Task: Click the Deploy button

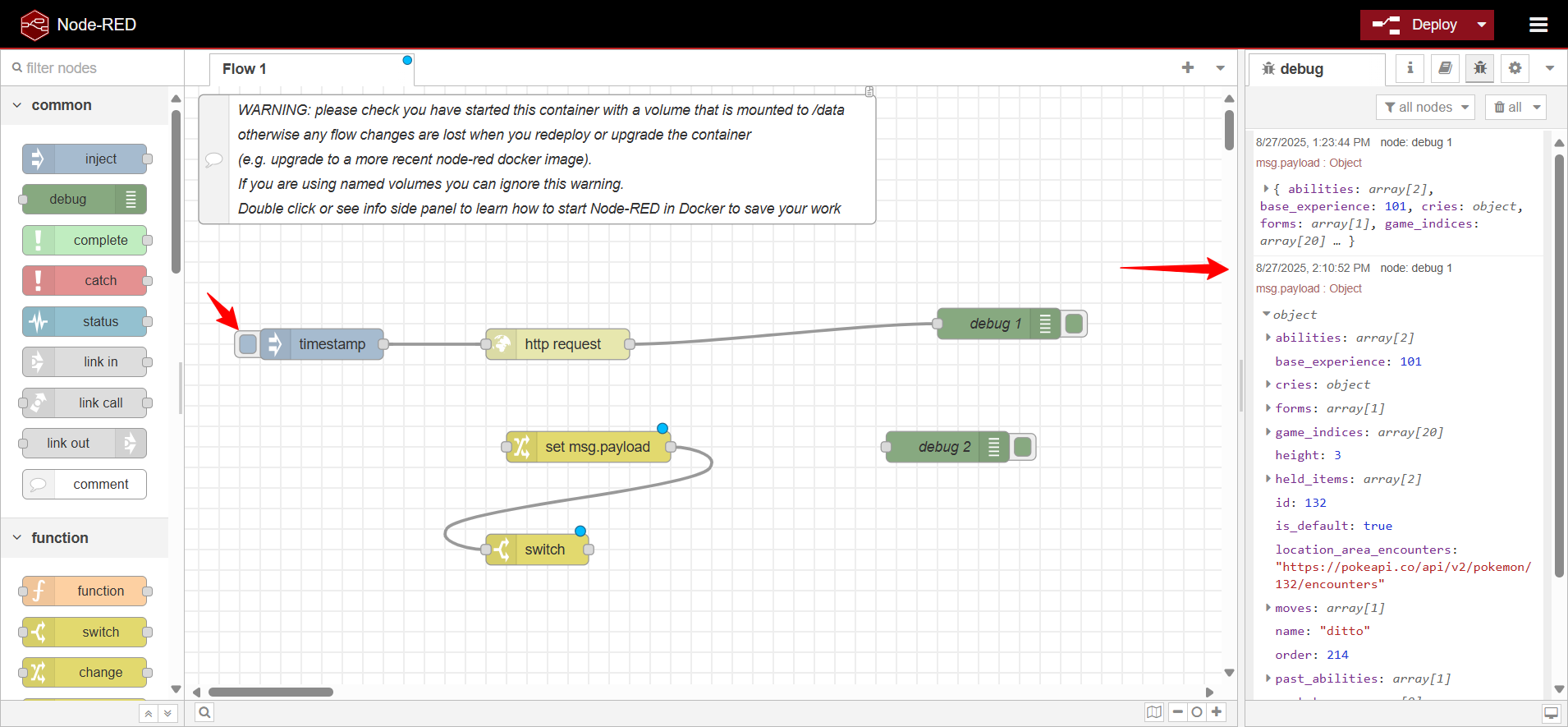Action: [1415, 25]
